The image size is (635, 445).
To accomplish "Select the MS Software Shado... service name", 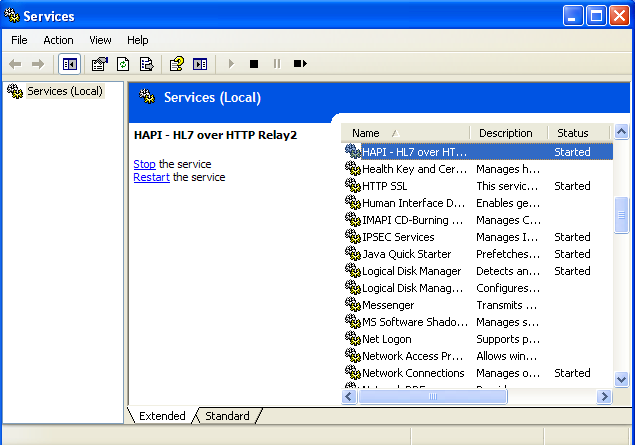I will (415, 322).
